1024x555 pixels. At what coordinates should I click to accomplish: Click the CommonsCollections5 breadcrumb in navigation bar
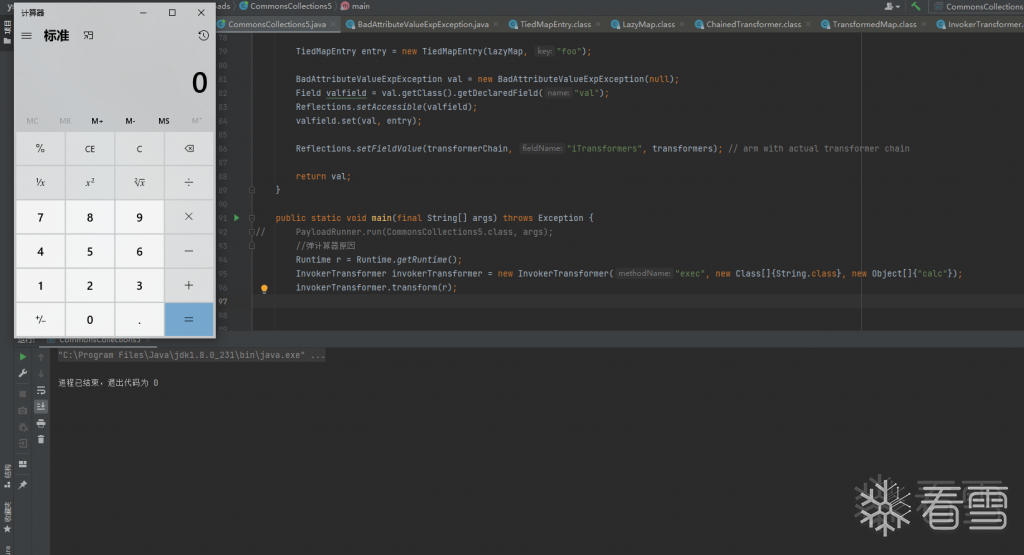pyautogui.click(x=285, y=6)
